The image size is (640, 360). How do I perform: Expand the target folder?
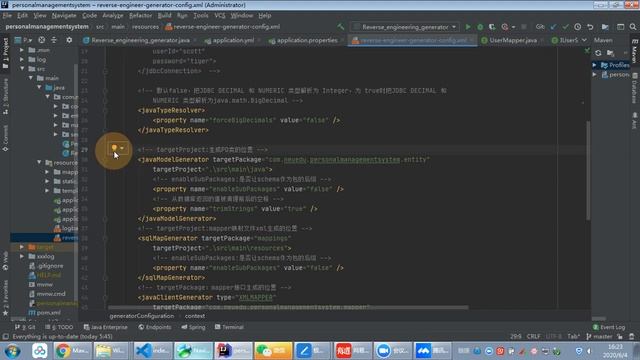[x=22, y=247]
